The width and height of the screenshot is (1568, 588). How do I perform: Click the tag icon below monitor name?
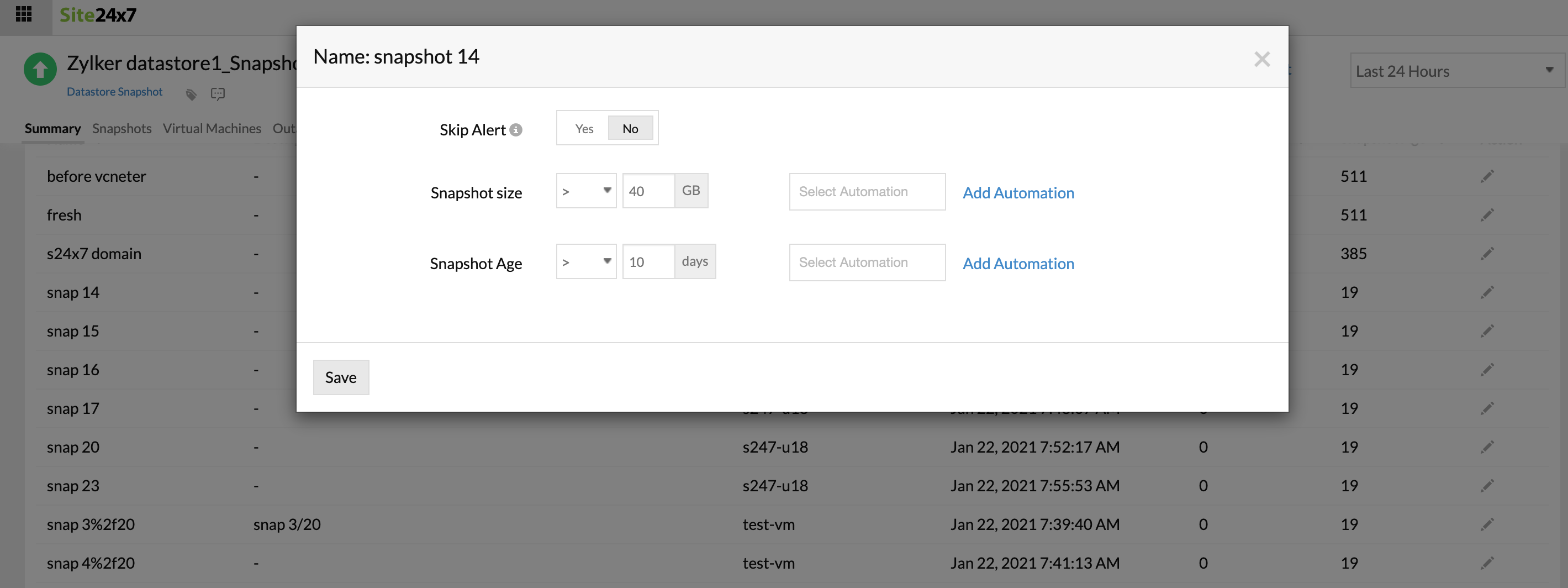coord(191,95)
